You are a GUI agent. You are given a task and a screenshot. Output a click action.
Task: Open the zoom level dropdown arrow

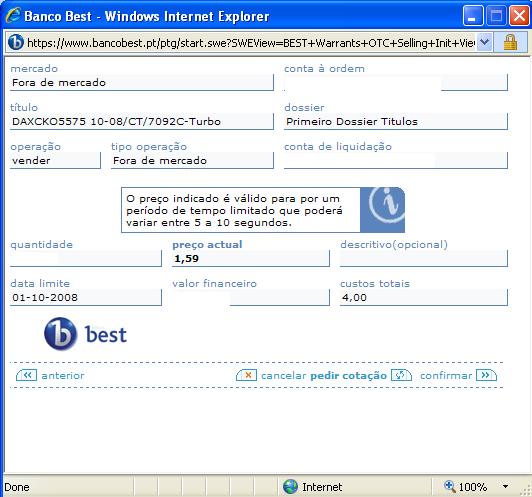coord(505,486)
